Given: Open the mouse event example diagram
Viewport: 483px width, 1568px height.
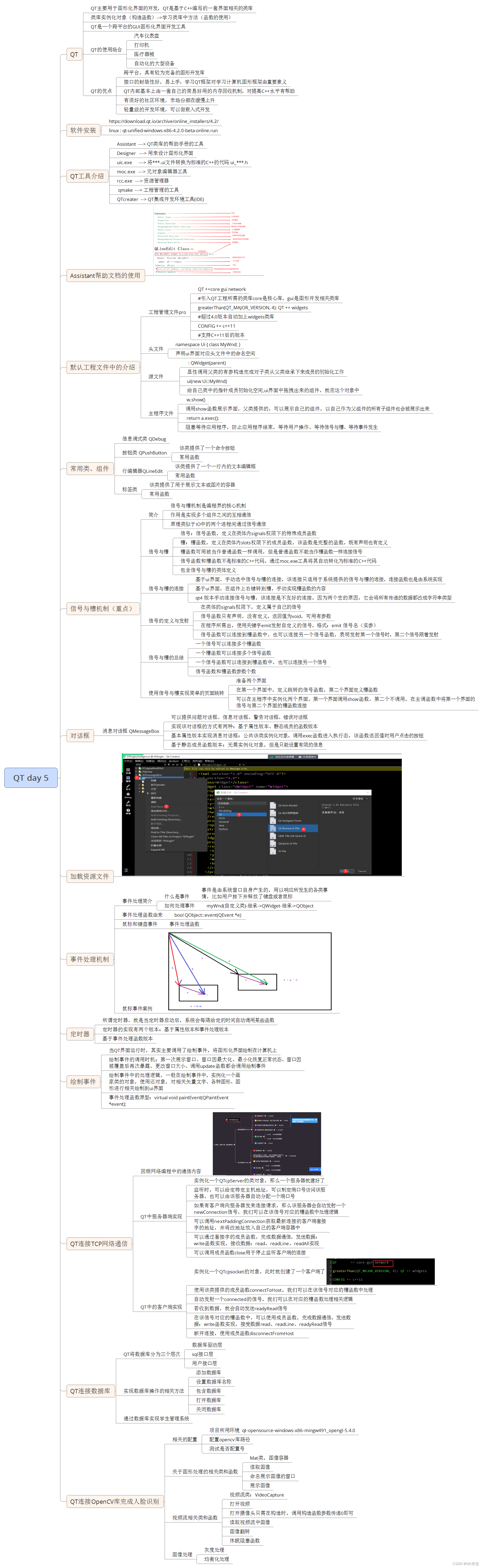Looking at the screenshot, I should [250, 971].
